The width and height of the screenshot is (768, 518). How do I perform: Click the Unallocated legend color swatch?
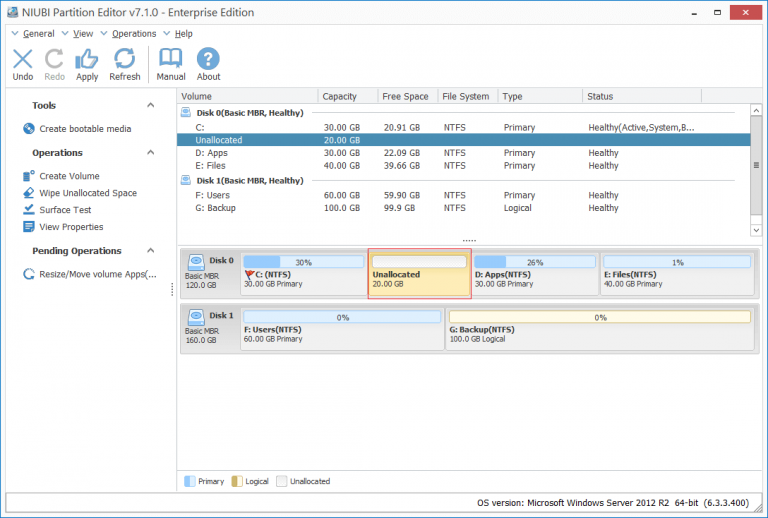282,481
